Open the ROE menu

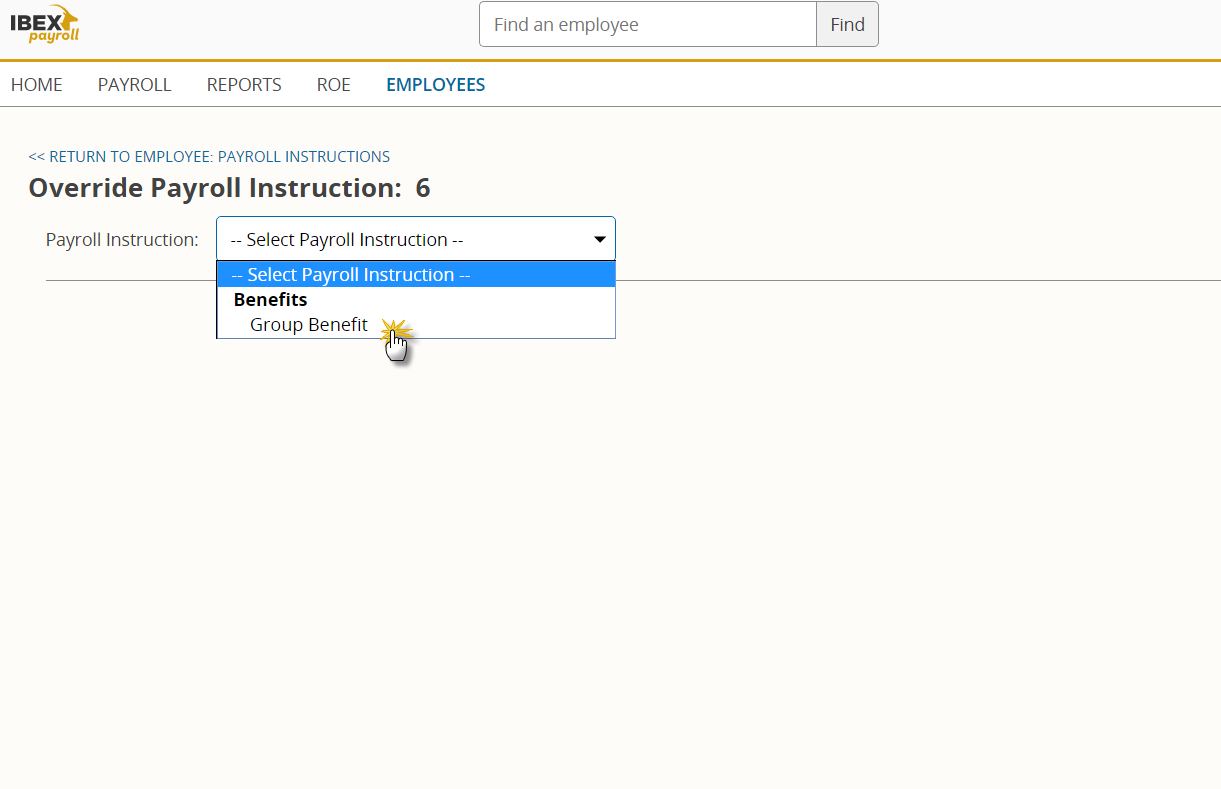coord(334,85)
